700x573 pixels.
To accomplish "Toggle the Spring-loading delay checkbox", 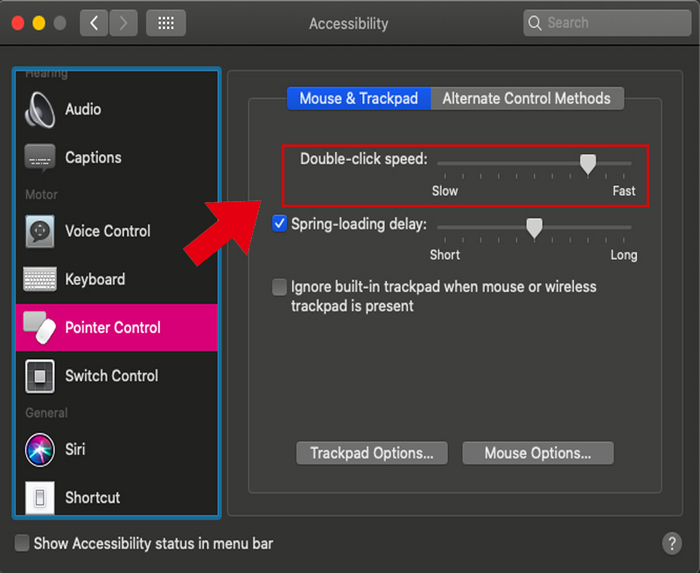I will 279,223.
